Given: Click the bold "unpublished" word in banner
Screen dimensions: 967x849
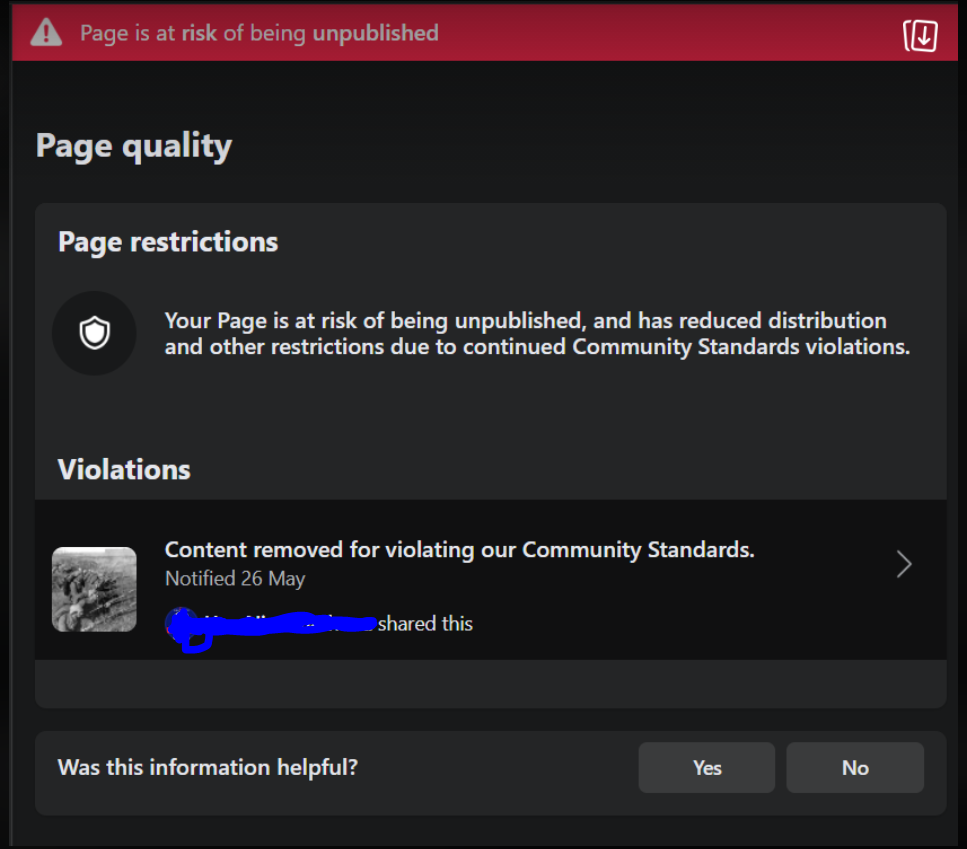Looking at the screenshot, I should click(375, 33).
